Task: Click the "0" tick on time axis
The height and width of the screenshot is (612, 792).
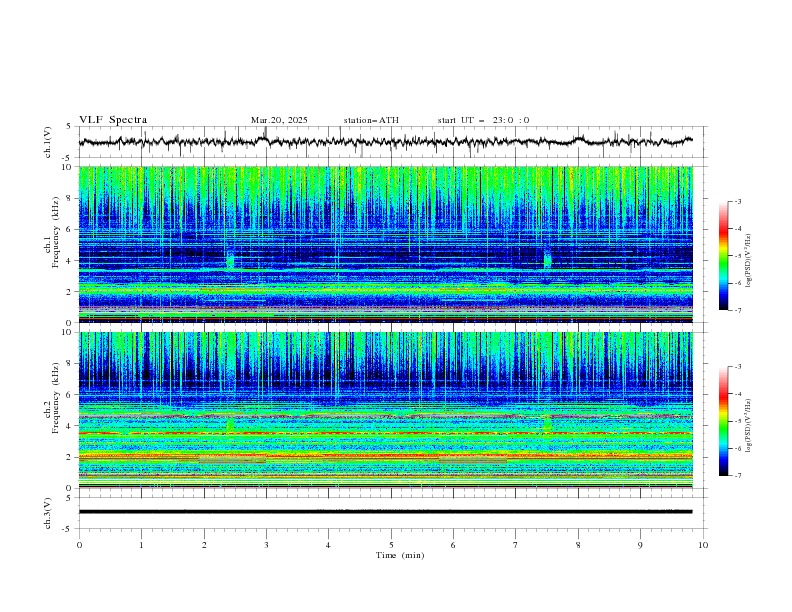Action: click(x=79, y=545)
